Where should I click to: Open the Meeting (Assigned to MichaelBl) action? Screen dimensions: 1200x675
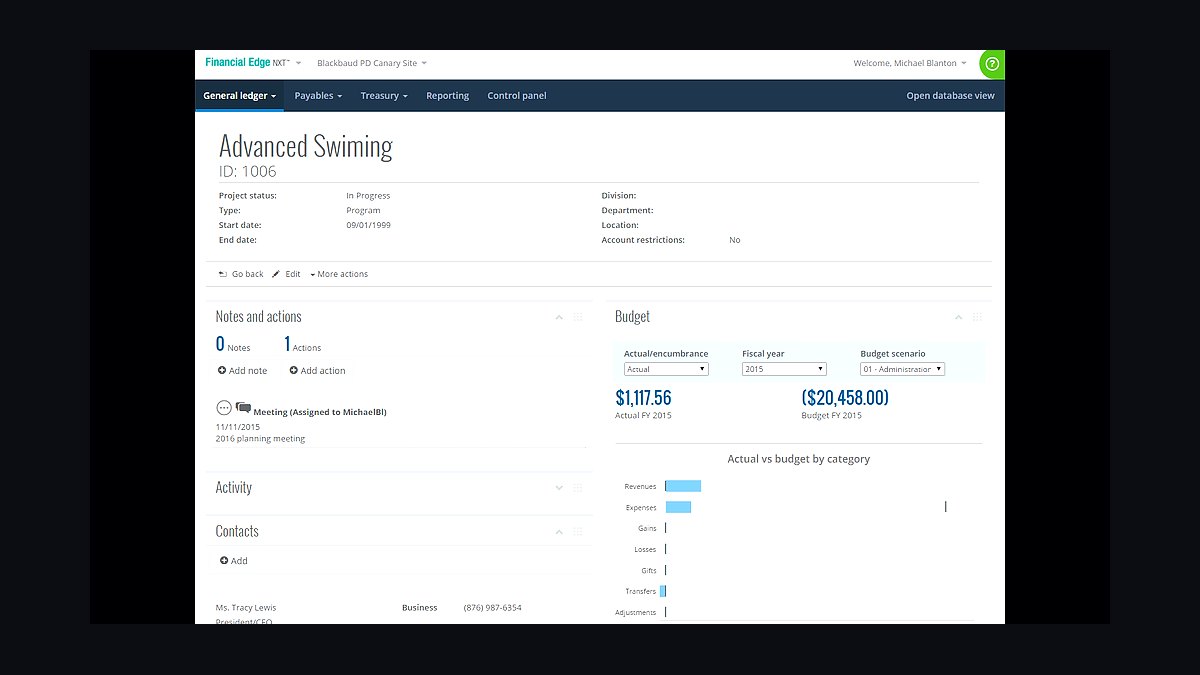320,412
